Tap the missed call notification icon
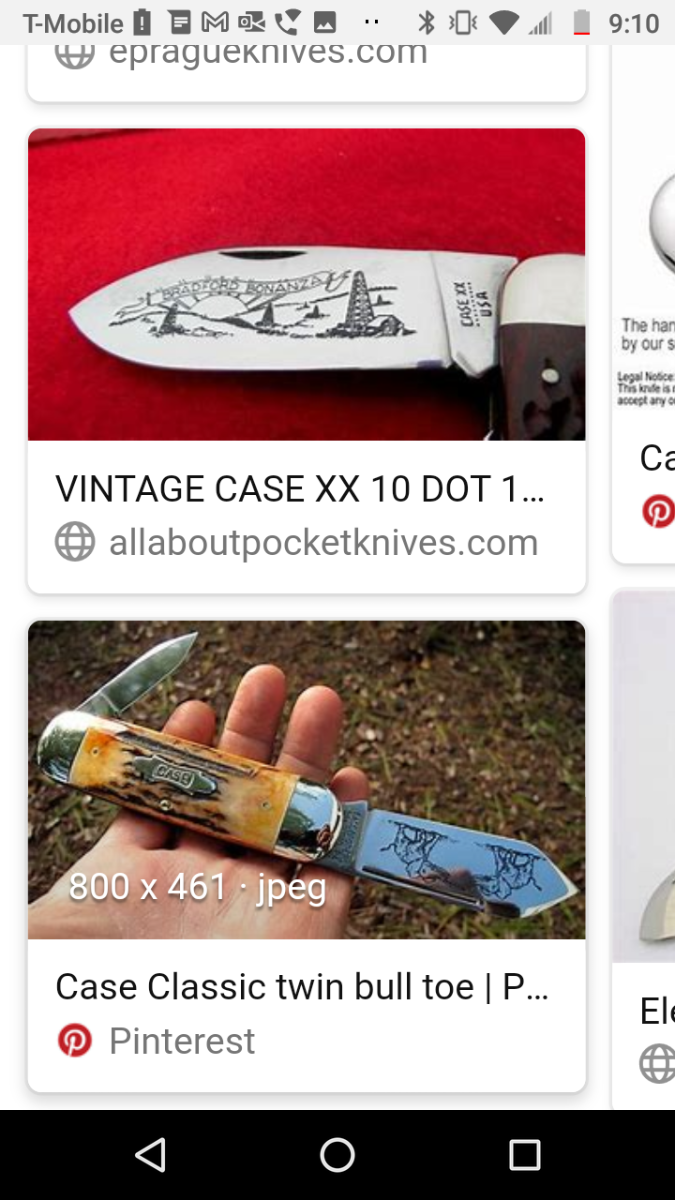 [288, 22]
